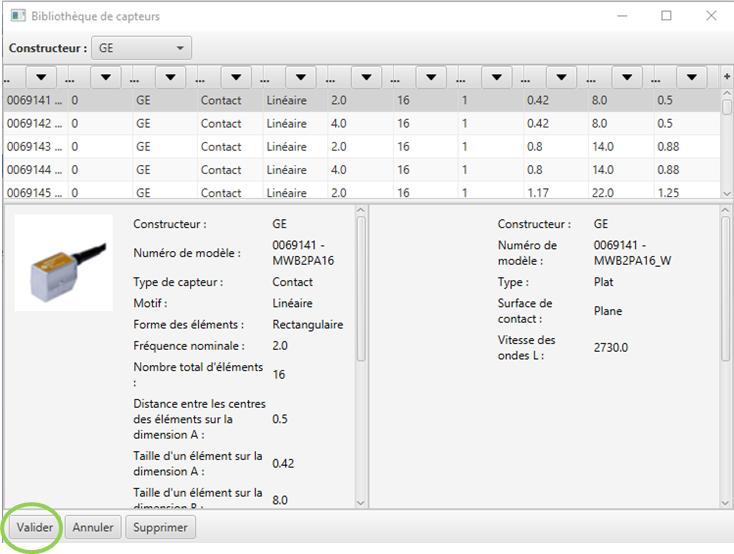Screen dimensions: 734x554
Task: Open filter dropdown above the GE column
Action: click(x=170, y=77)
